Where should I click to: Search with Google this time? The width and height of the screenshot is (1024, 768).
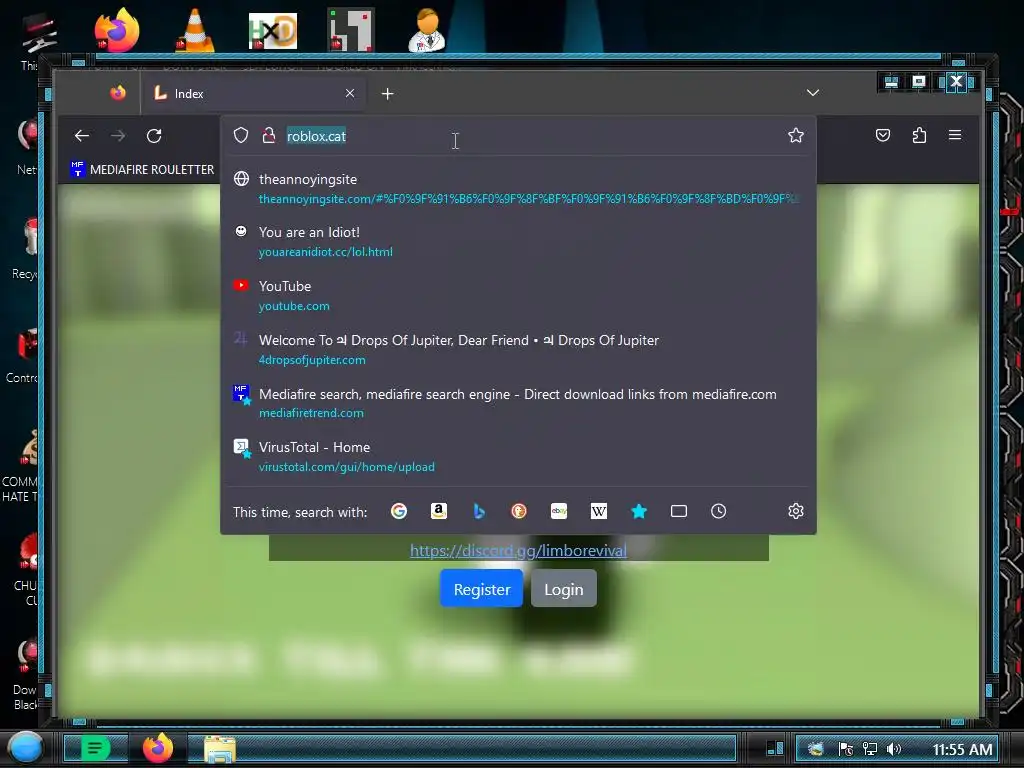pyautogui.click(x=399, y=511)
